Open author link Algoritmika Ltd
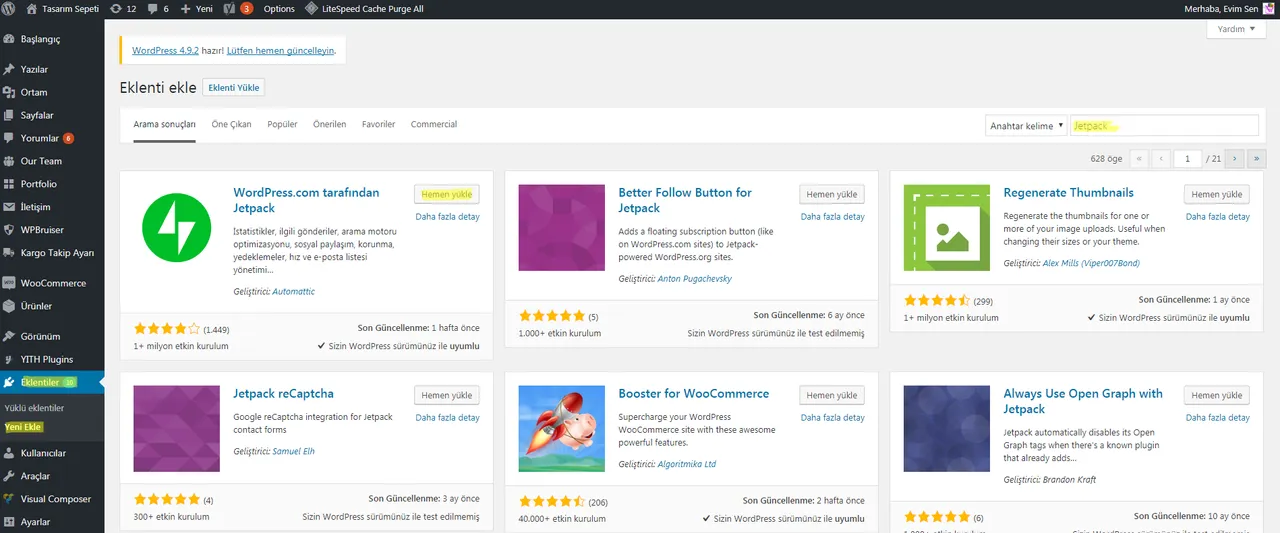This screenshot has width=1280, height=533. pyautogui.click(x=687, y=464)
